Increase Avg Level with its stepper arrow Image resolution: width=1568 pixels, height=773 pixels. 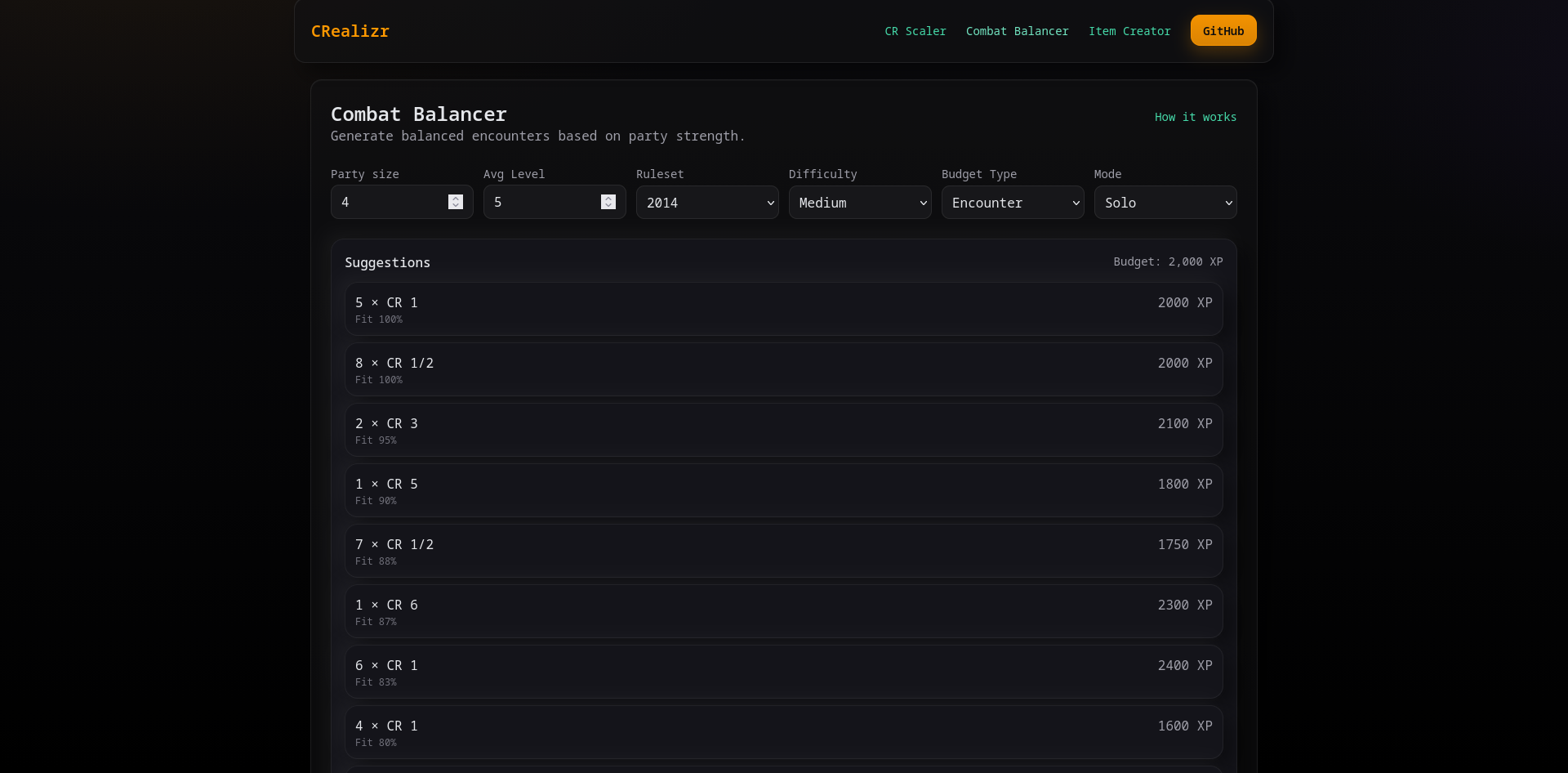608,199
